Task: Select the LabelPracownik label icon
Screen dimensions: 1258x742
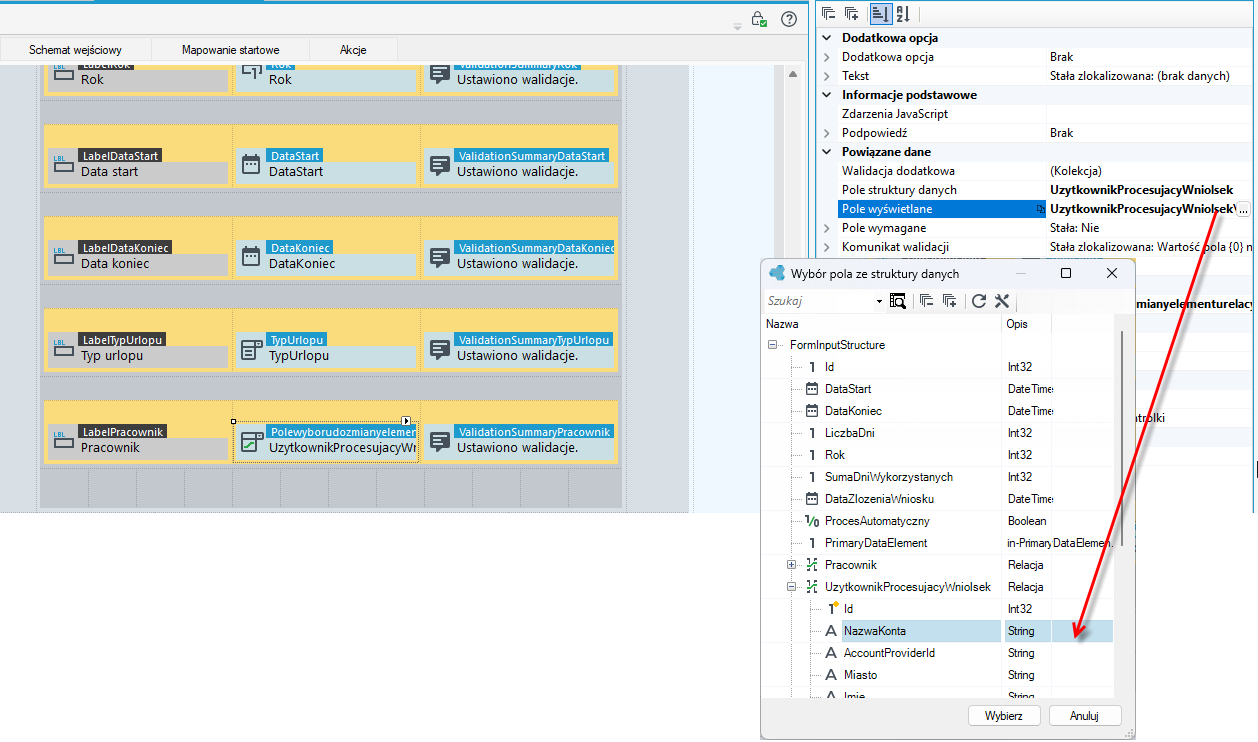Action: click(62, 439)
